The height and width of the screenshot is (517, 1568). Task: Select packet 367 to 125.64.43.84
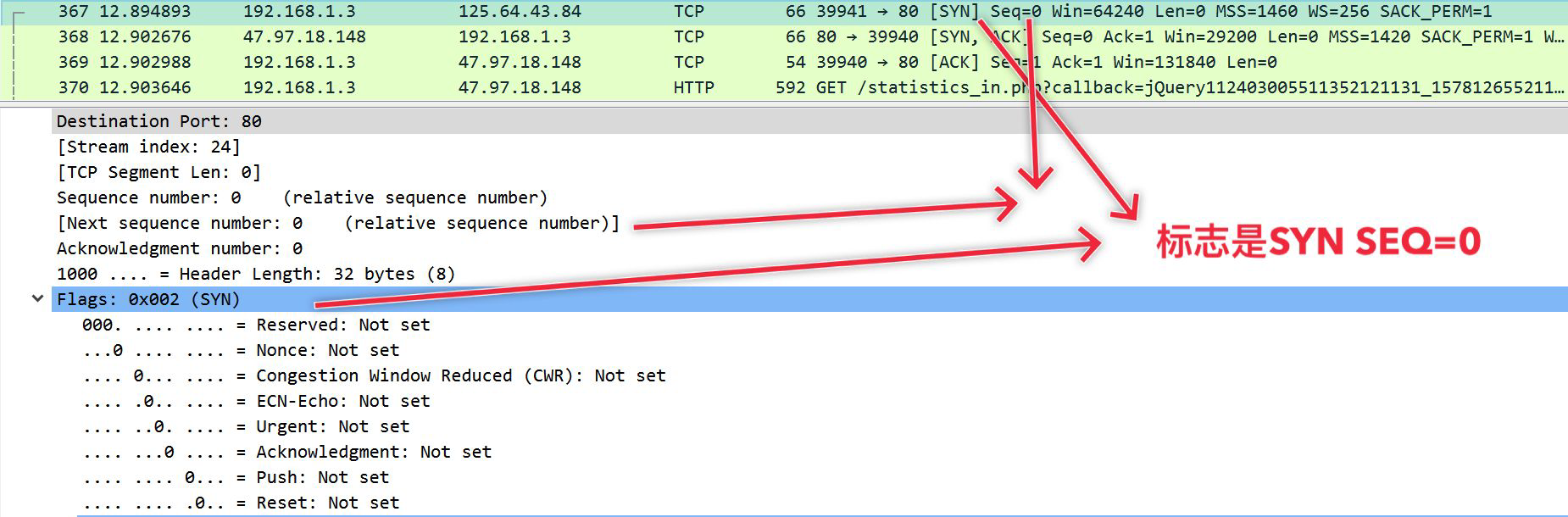784,12
